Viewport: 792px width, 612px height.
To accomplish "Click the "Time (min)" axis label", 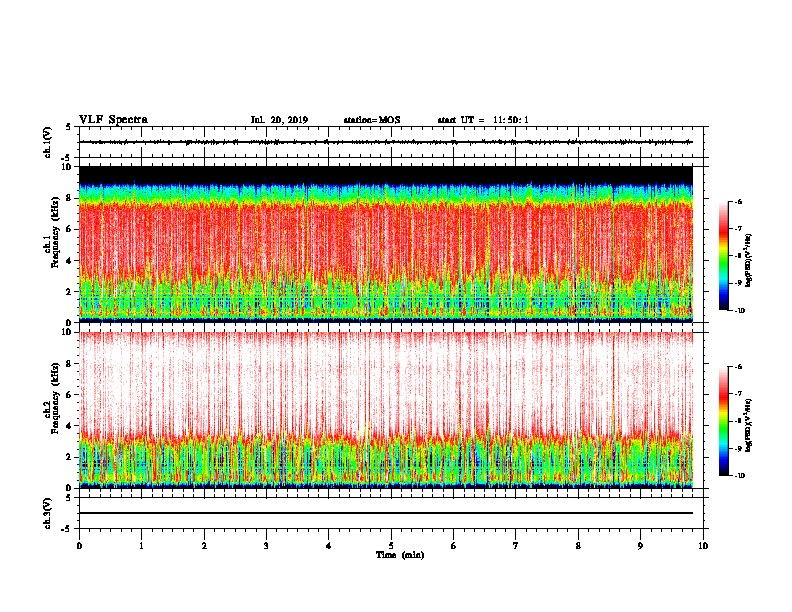I will click(400, 555).
